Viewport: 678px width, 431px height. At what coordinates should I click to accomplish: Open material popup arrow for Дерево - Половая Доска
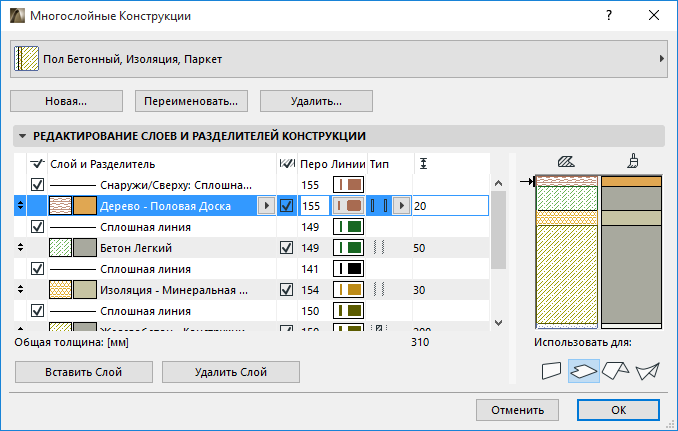[266, 206]
